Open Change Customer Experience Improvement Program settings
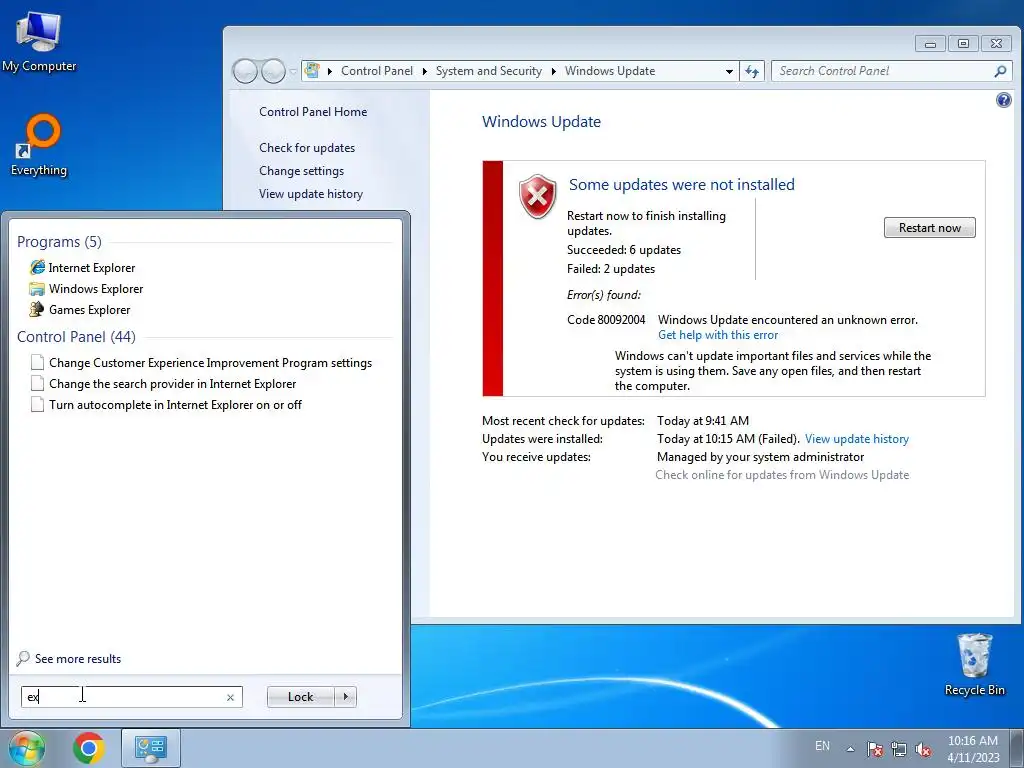 pyautogui.click(x=210, y=362)
